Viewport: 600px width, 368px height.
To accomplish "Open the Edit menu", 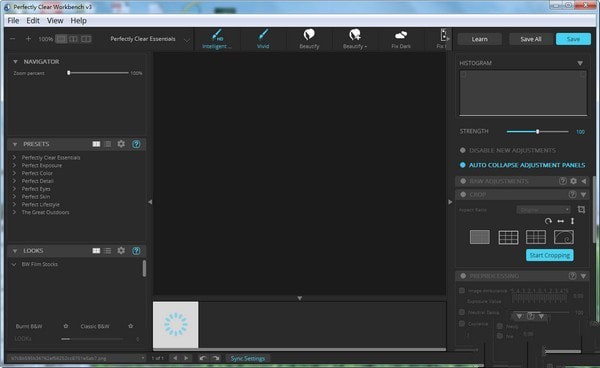I will [33, 21].
